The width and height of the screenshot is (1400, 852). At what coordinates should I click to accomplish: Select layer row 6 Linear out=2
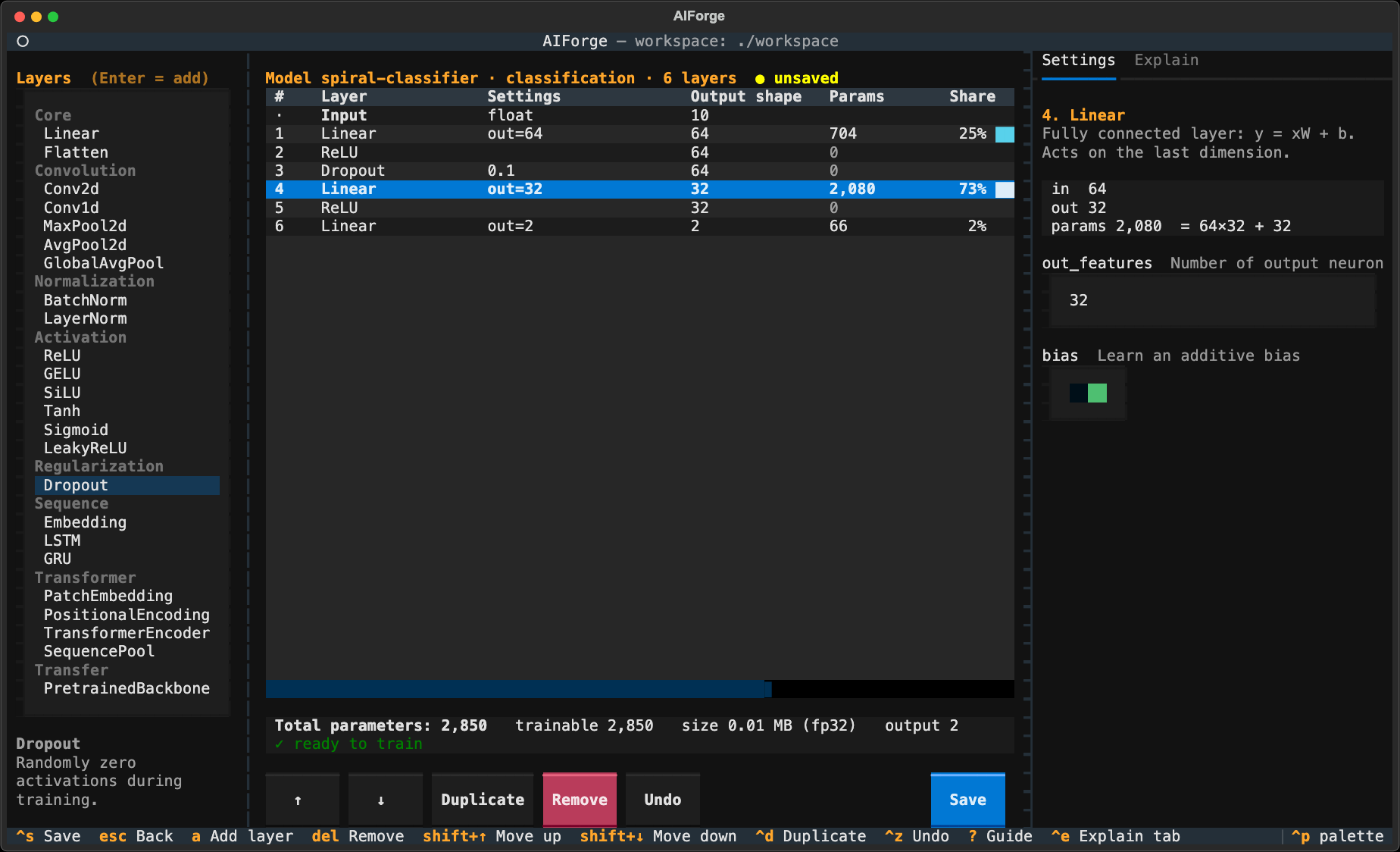click(640, 226)
